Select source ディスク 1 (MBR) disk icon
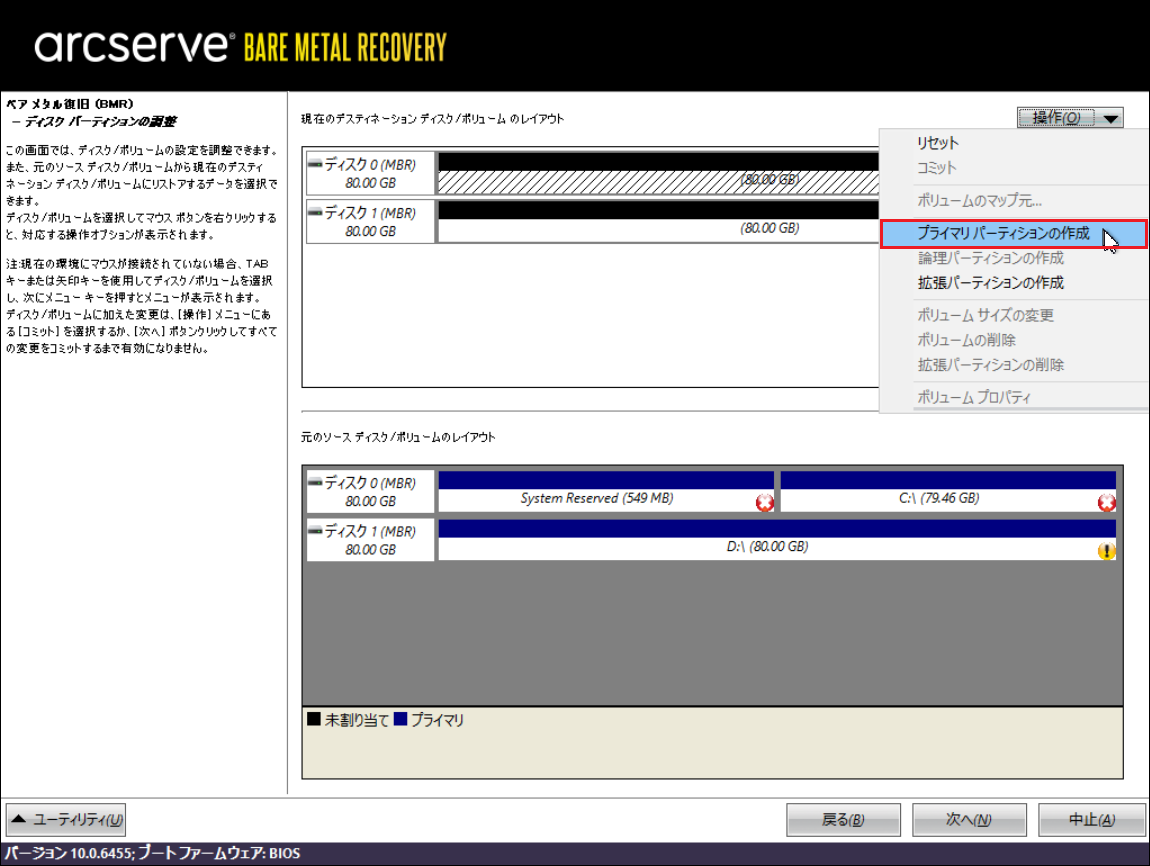This screenshot has width=1150, height=866. point(315,531)
